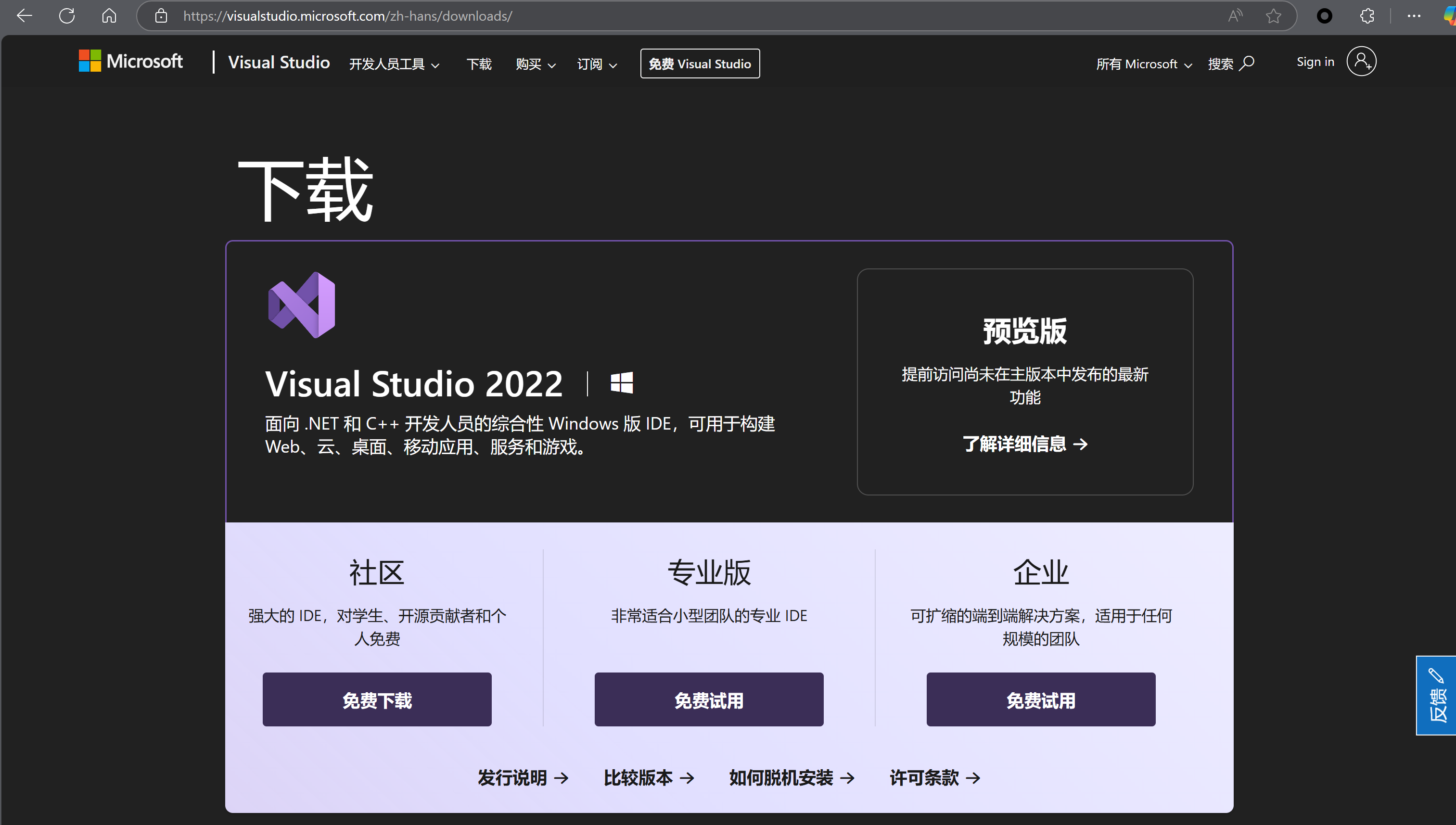
Task: Click 免费试用 under 企业
Action: pyautogui.click(x=1041, y=699)
